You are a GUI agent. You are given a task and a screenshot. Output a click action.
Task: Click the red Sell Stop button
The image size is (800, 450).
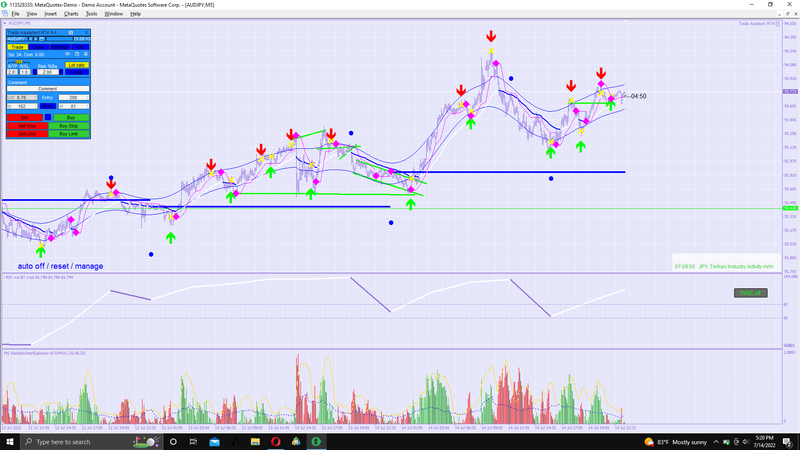[27, 126]
